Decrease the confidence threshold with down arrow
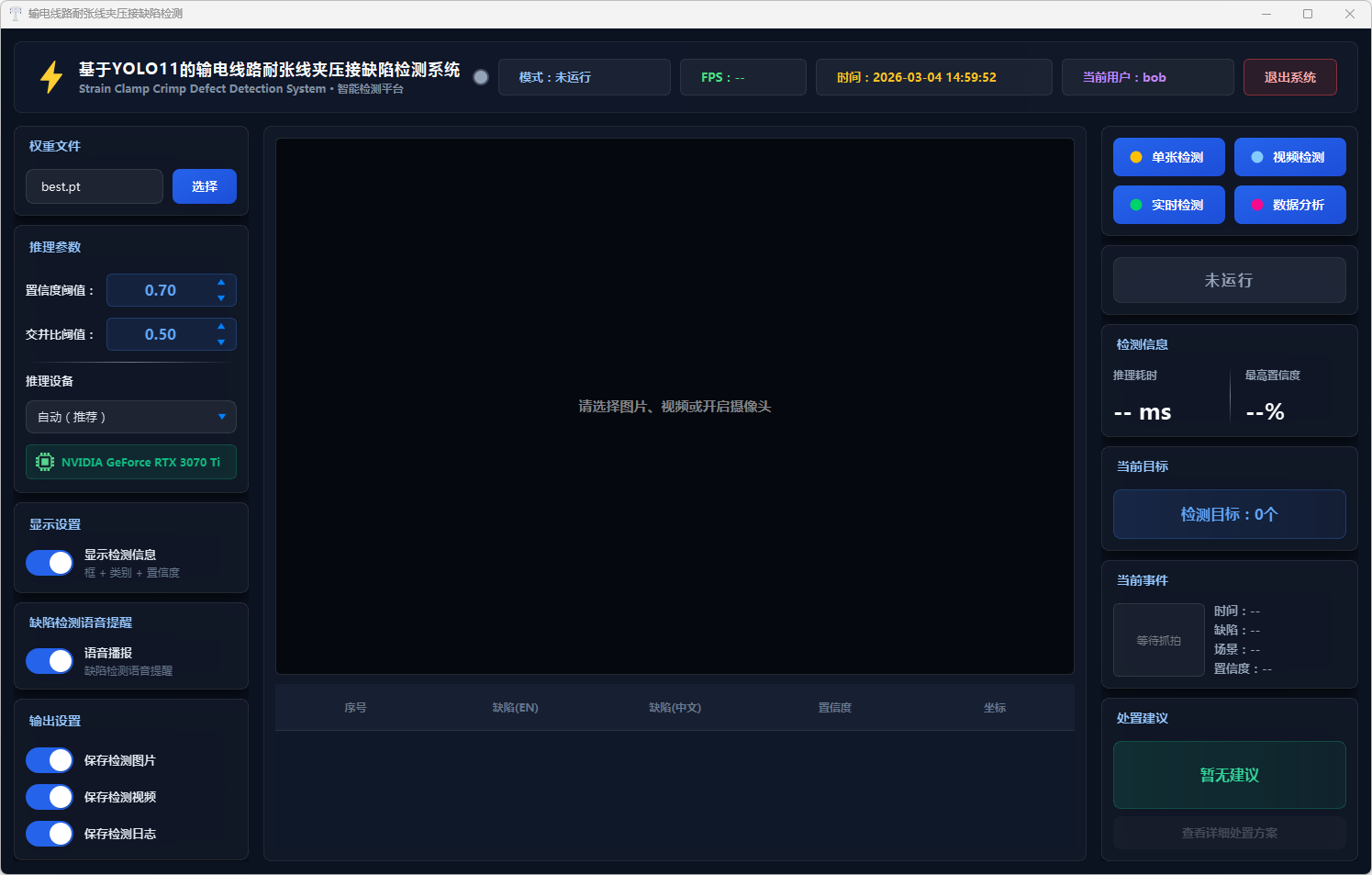Viewport: 1372px width, 875px height. point(221,298)
